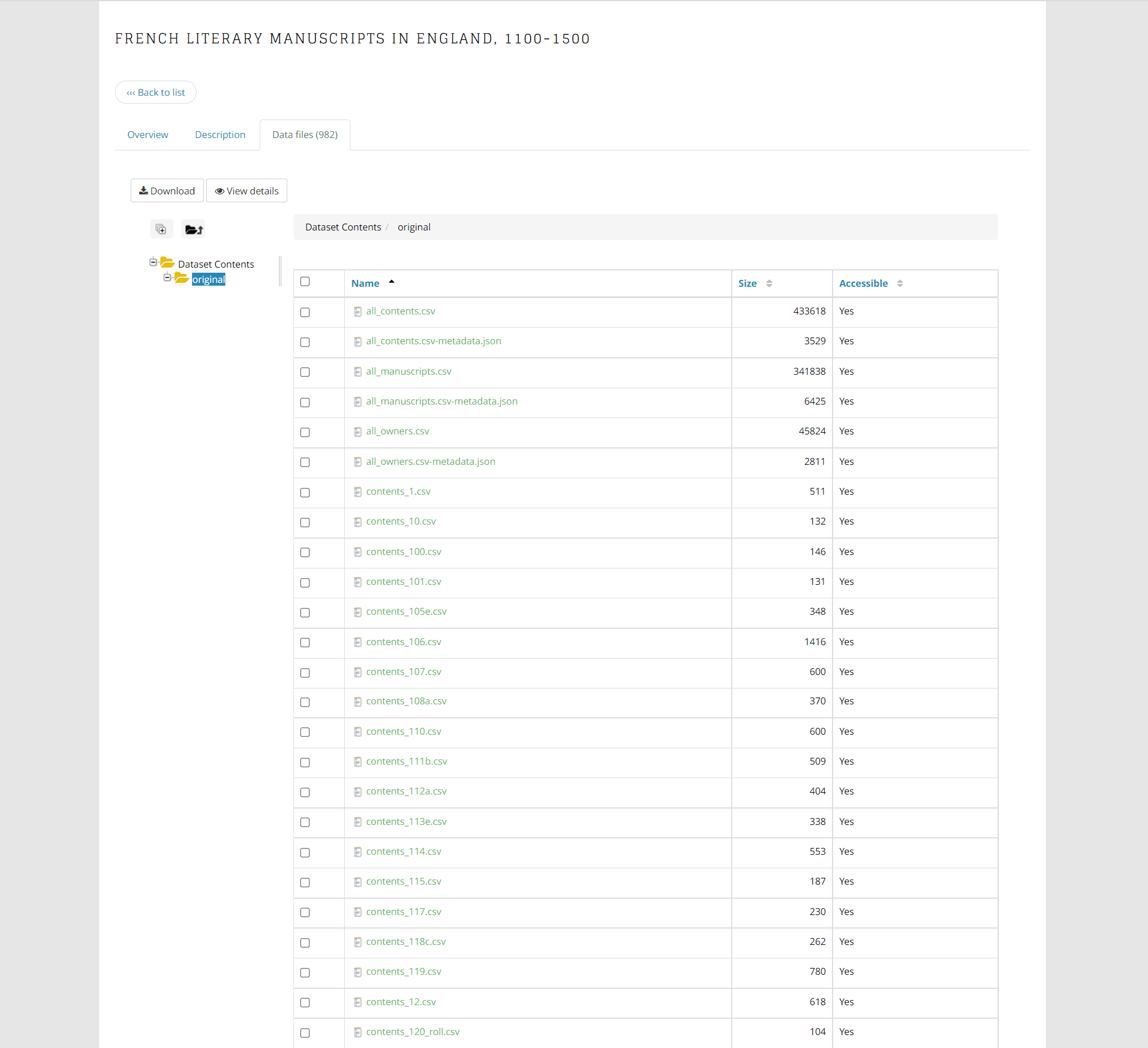Click the original folder icon in tree
Viewport: 1148px width, 1048px height.
(181, 278)
